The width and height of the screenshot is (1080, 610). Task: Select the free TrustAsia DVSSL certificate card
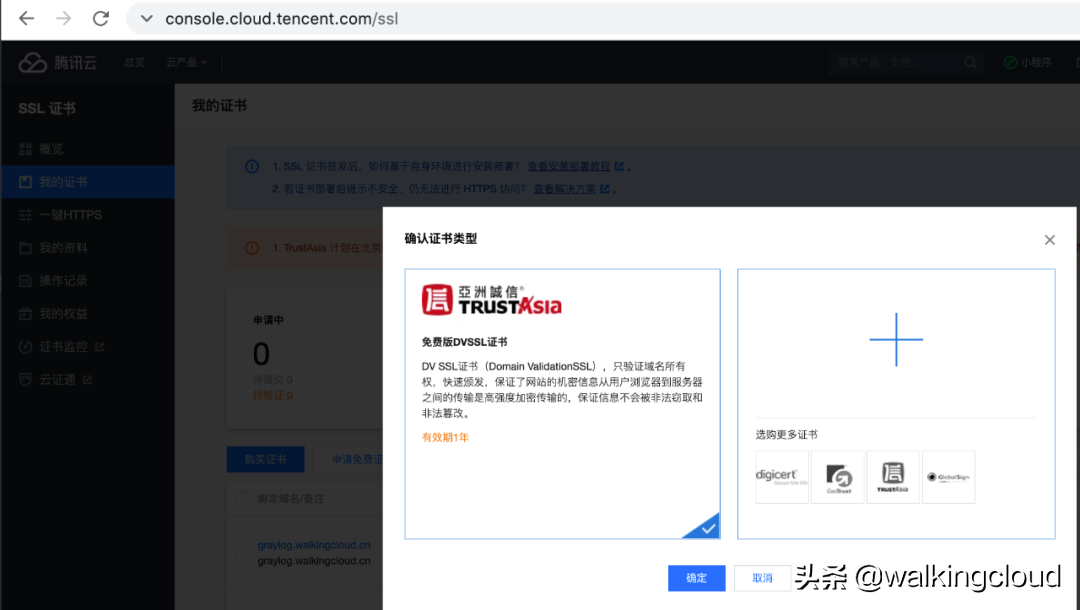[x=562, y=400]
